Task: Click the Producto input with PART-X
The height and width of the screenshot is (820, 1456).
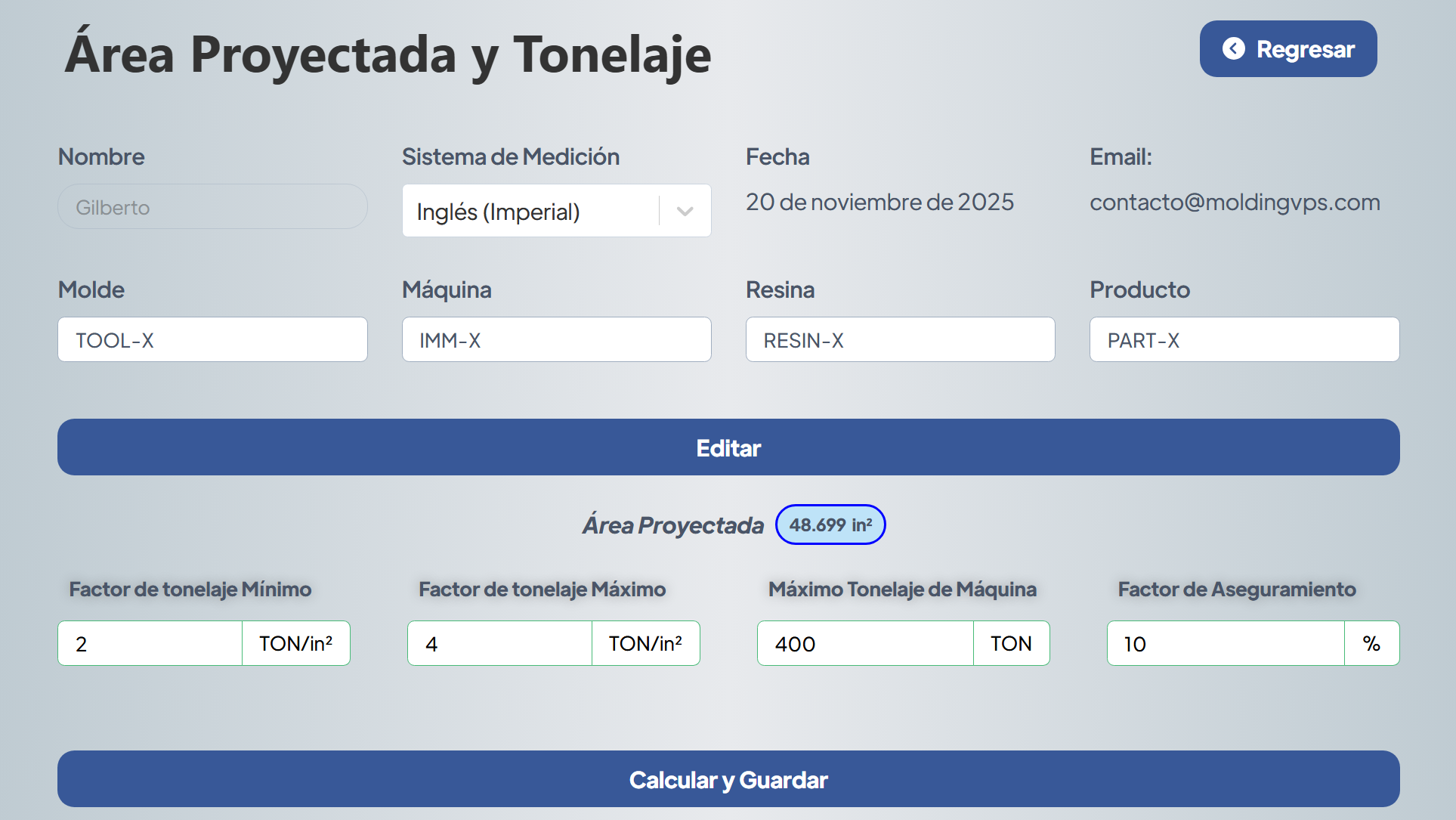Action: tap(1244, 340)
